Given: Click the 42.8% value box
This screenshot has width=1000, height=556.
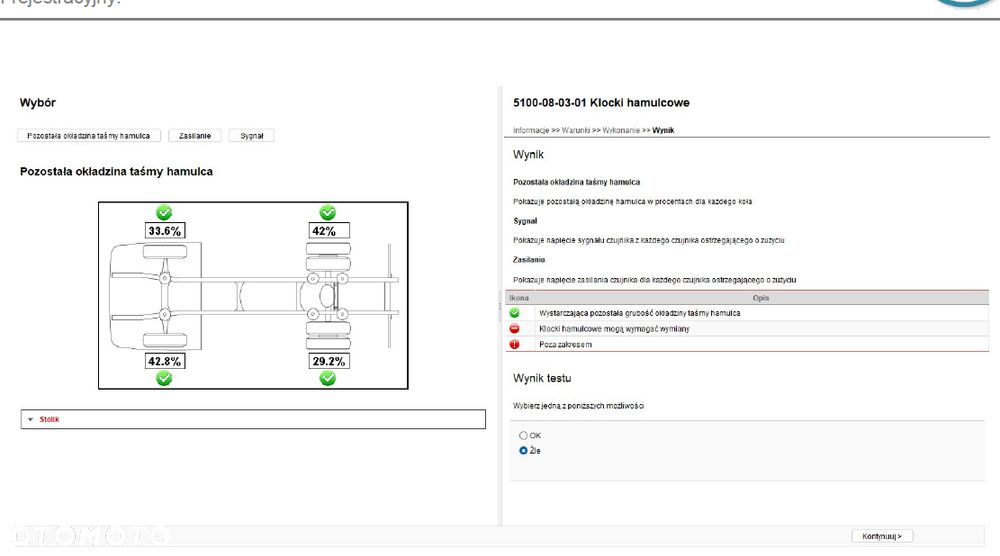Looking at the screenshot, I should pos(165,361).
